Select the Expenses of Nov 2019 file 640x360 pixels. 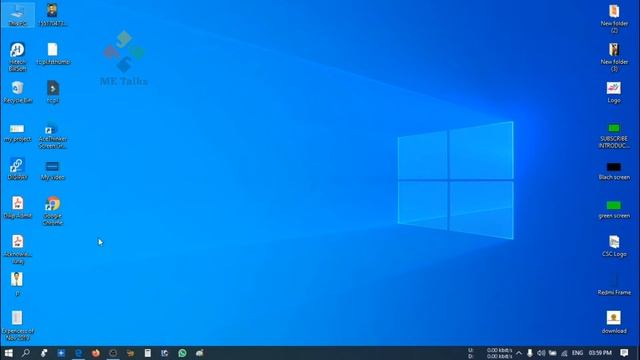pos(18,325)
